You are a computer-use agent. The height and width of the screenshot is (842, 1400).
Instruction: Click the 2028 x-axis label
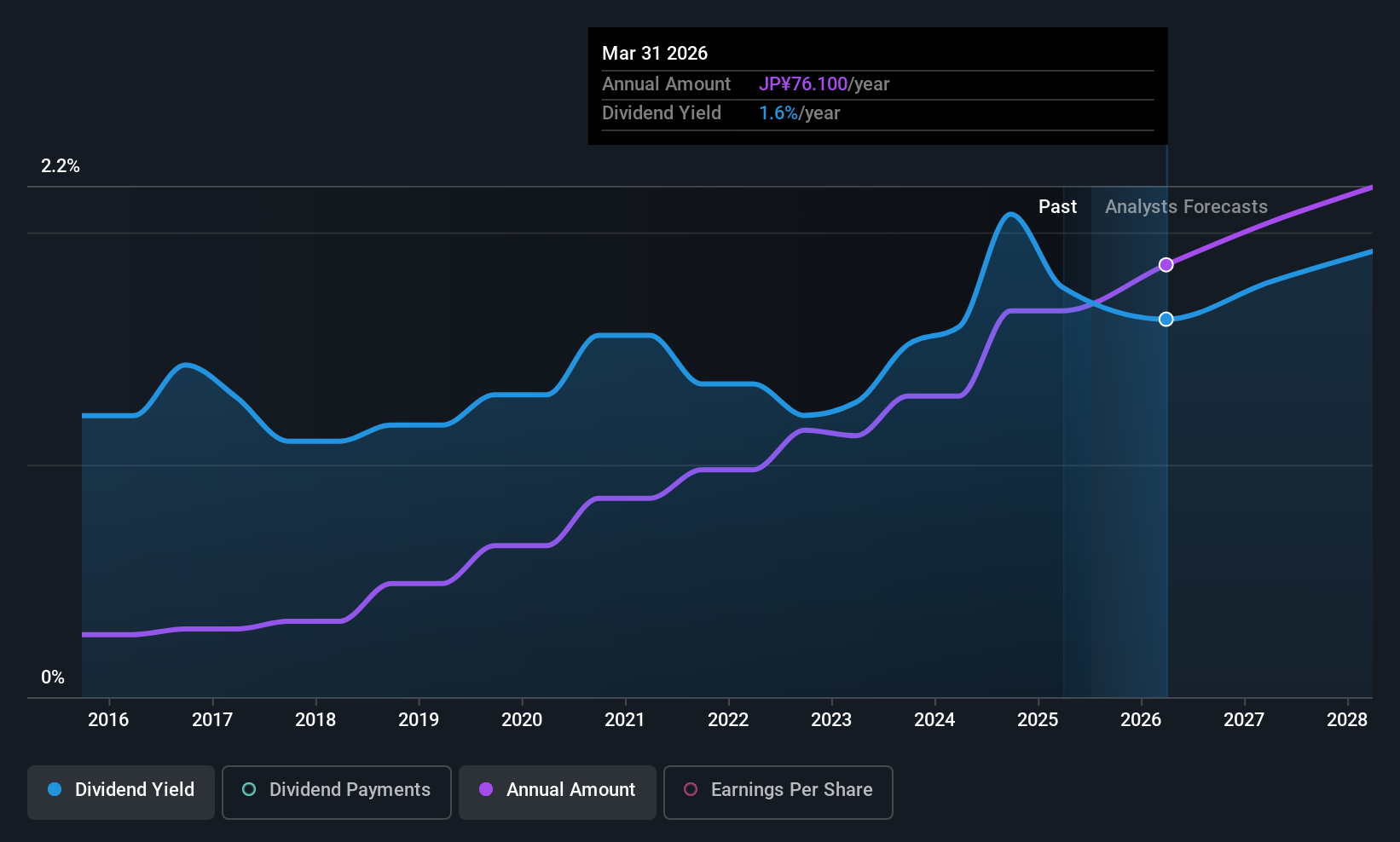click(x=1347, y=720)
